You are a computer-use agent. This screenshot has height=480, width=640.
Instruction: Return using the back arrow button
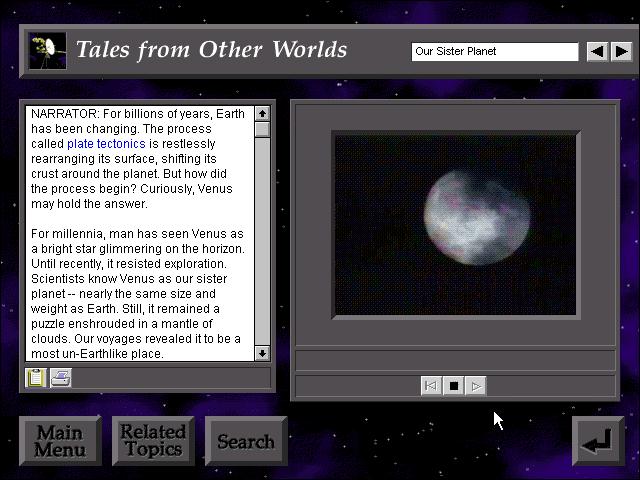click(598, 441)
